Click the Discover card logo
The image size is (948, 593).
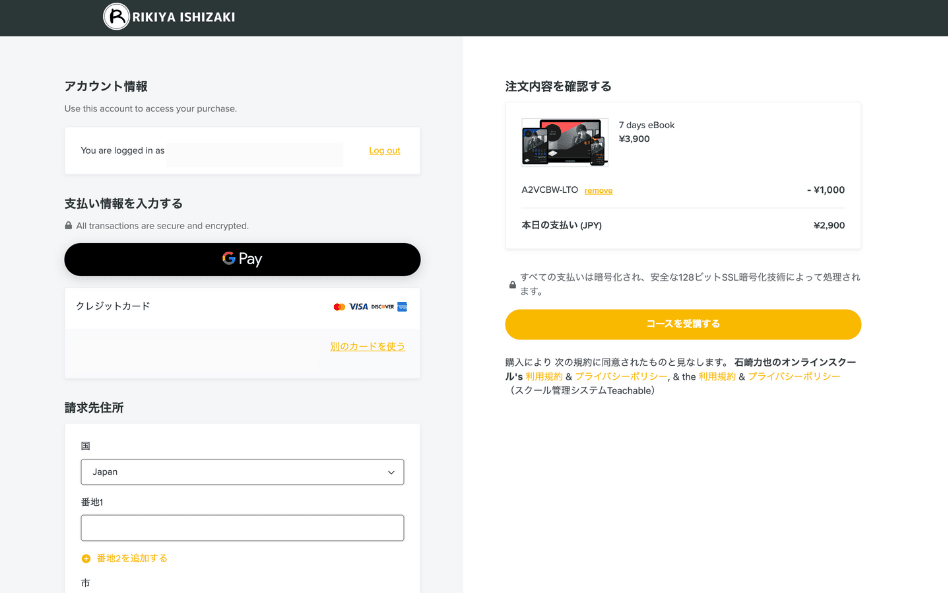(x=382, y=307)
